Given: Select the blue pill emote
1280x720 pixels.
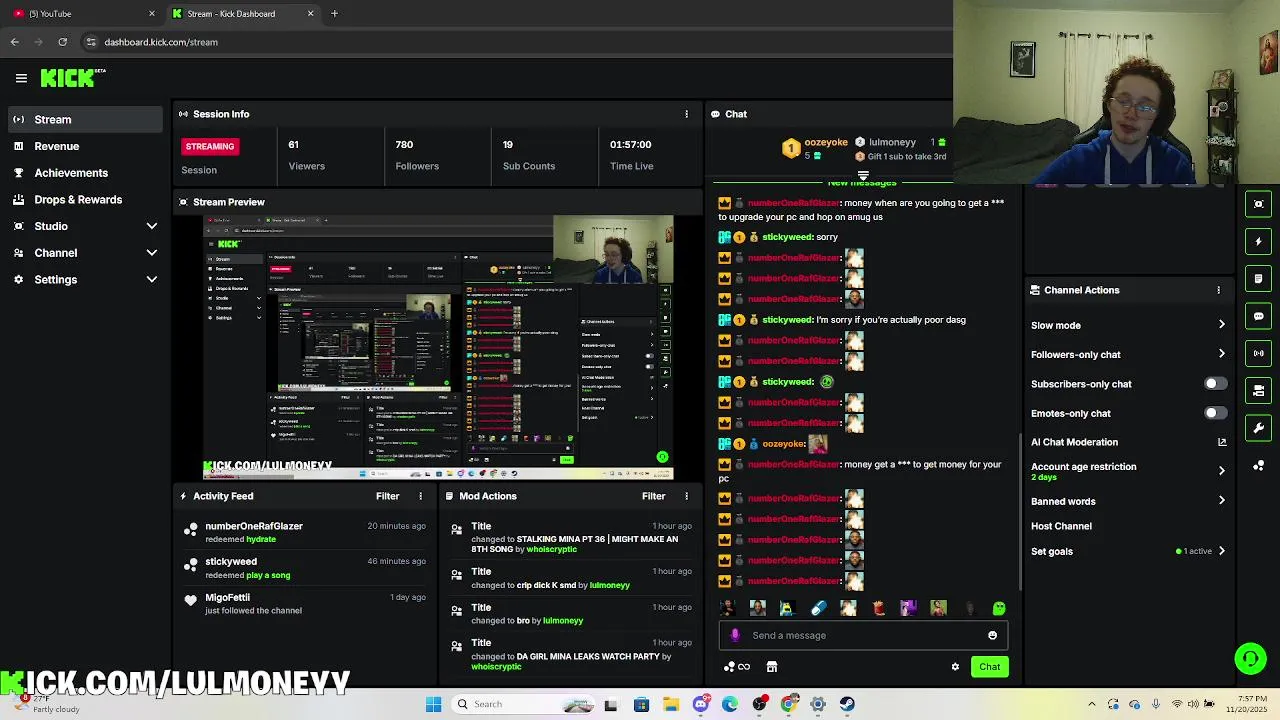Looking at the screenshot, I should click(818, 608).
